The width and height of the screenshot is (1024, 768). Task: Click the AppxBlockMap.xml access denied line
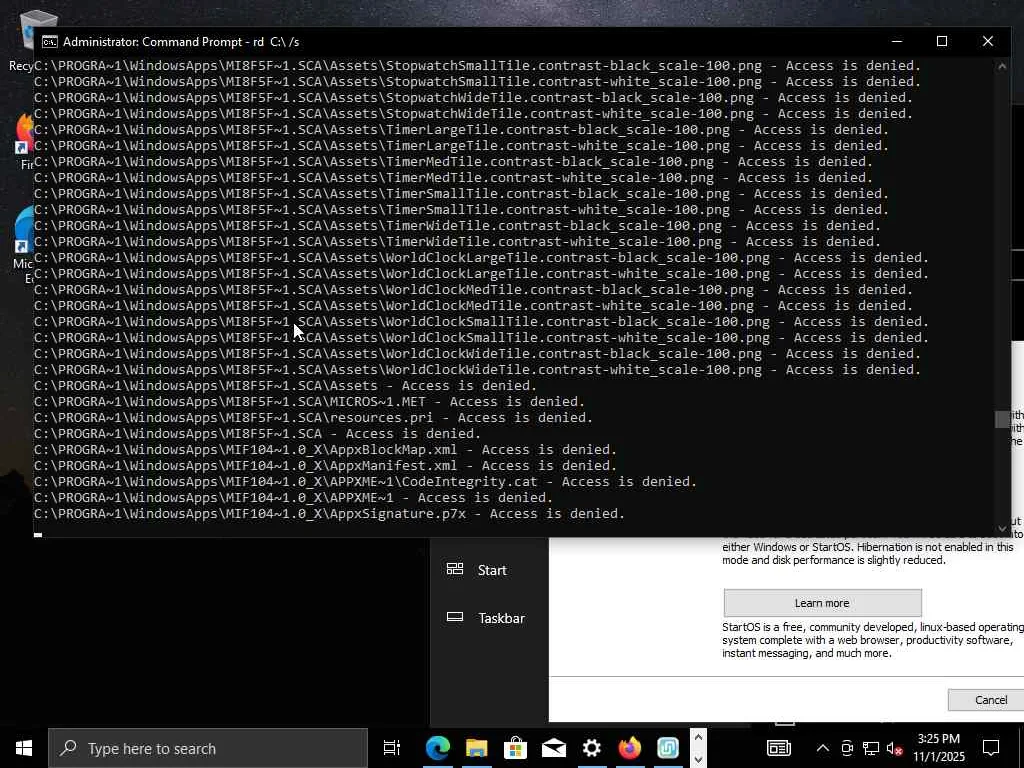tap(325, 449)
